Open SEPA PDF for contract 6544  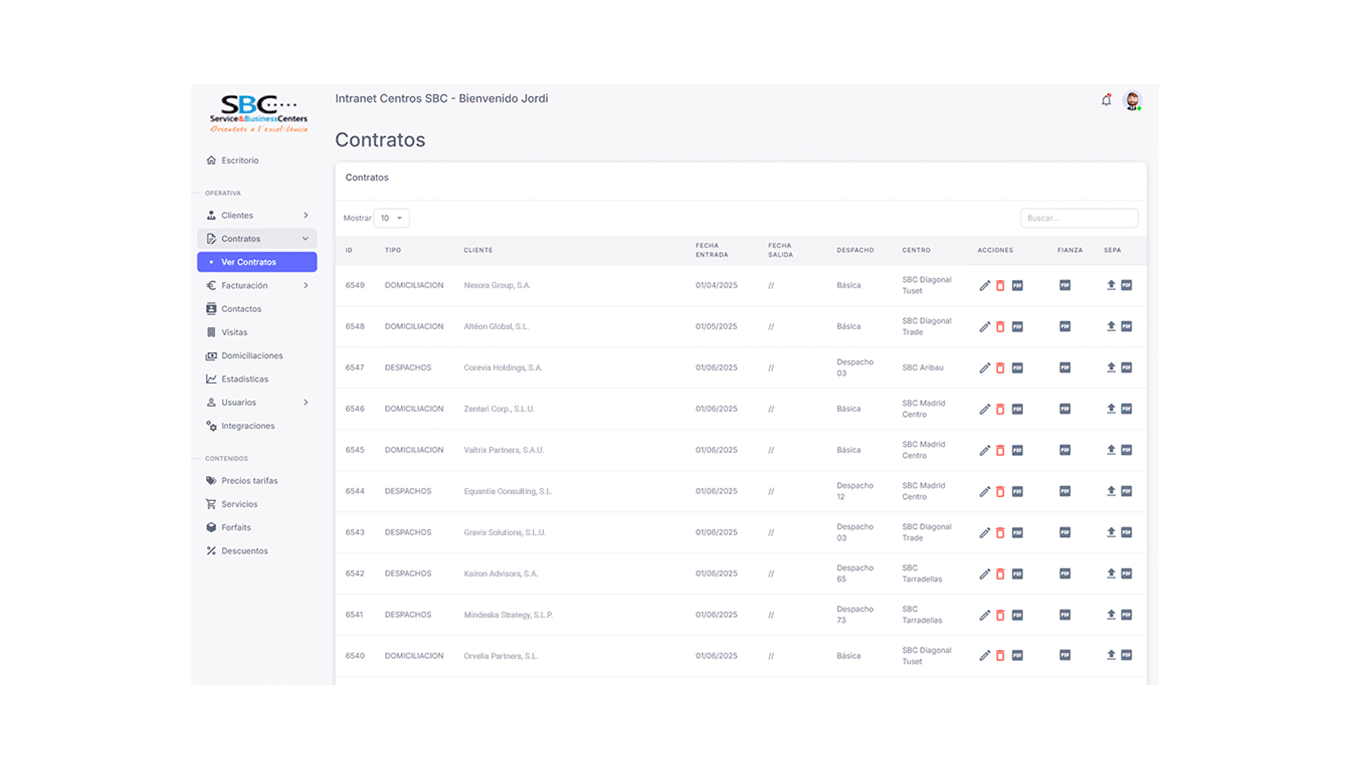pos(1126,491)
